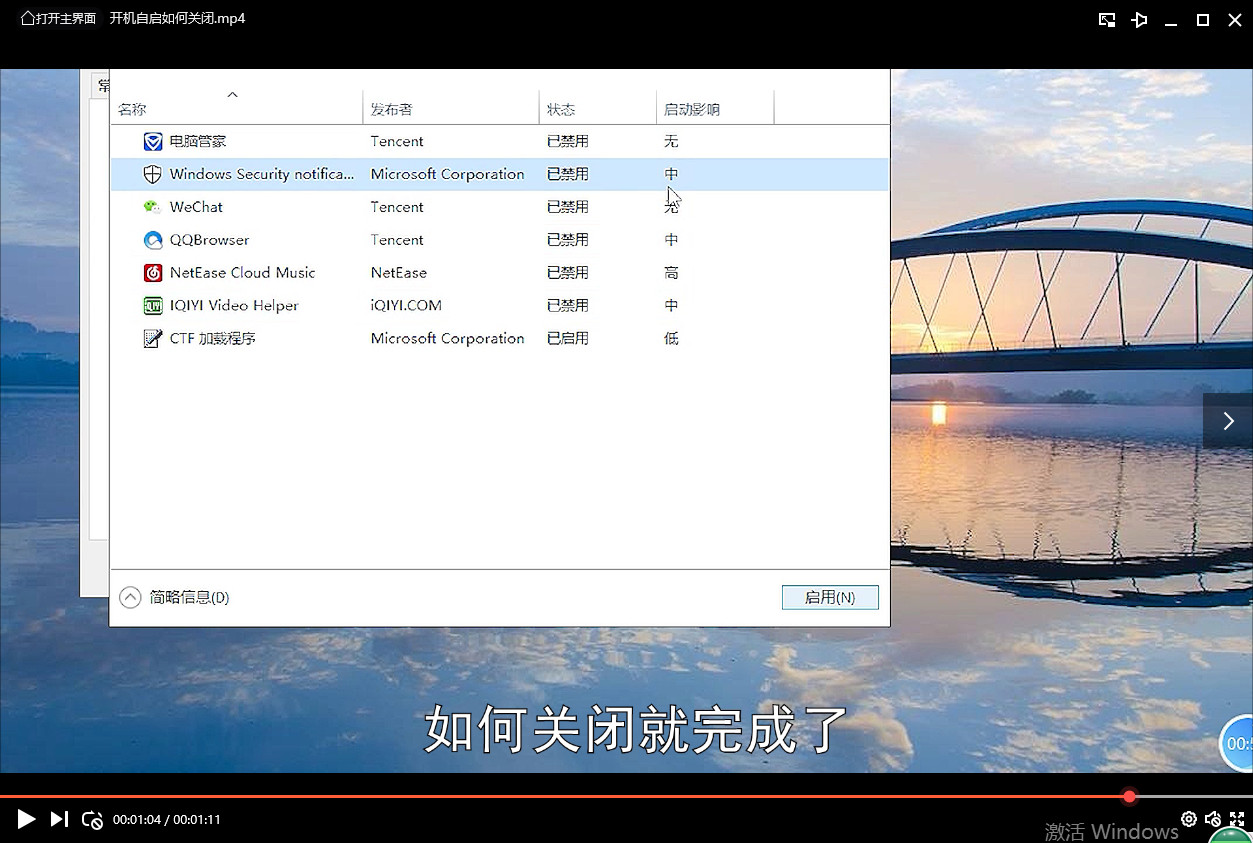The height and width of the screenshot is (843, 1253).
Task: Click Microsoft Corporation in Windows Security row
Action: click(447, 174)
